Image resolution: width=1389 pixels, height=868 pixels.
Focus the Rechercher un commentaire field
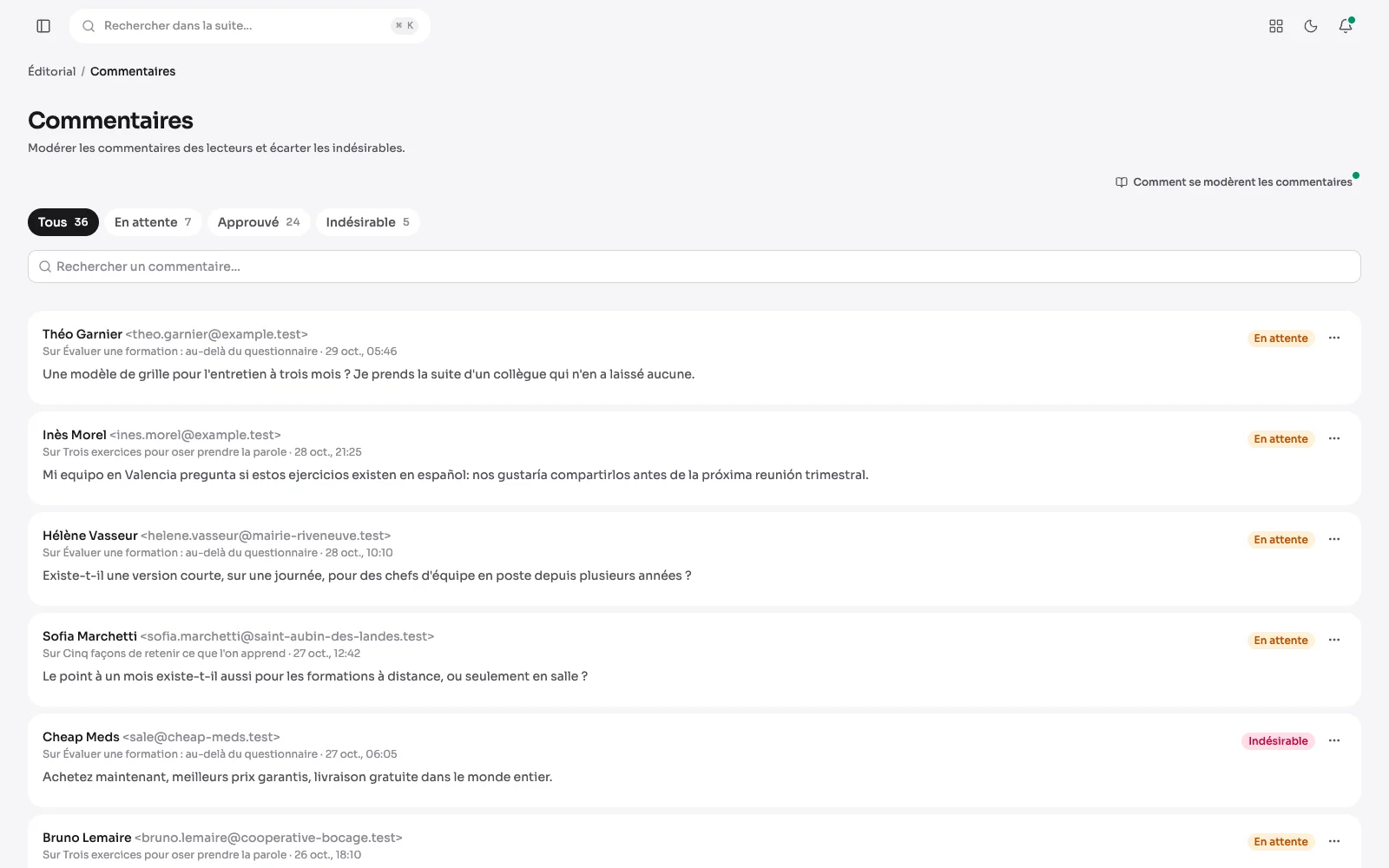[x=694, y=266]
